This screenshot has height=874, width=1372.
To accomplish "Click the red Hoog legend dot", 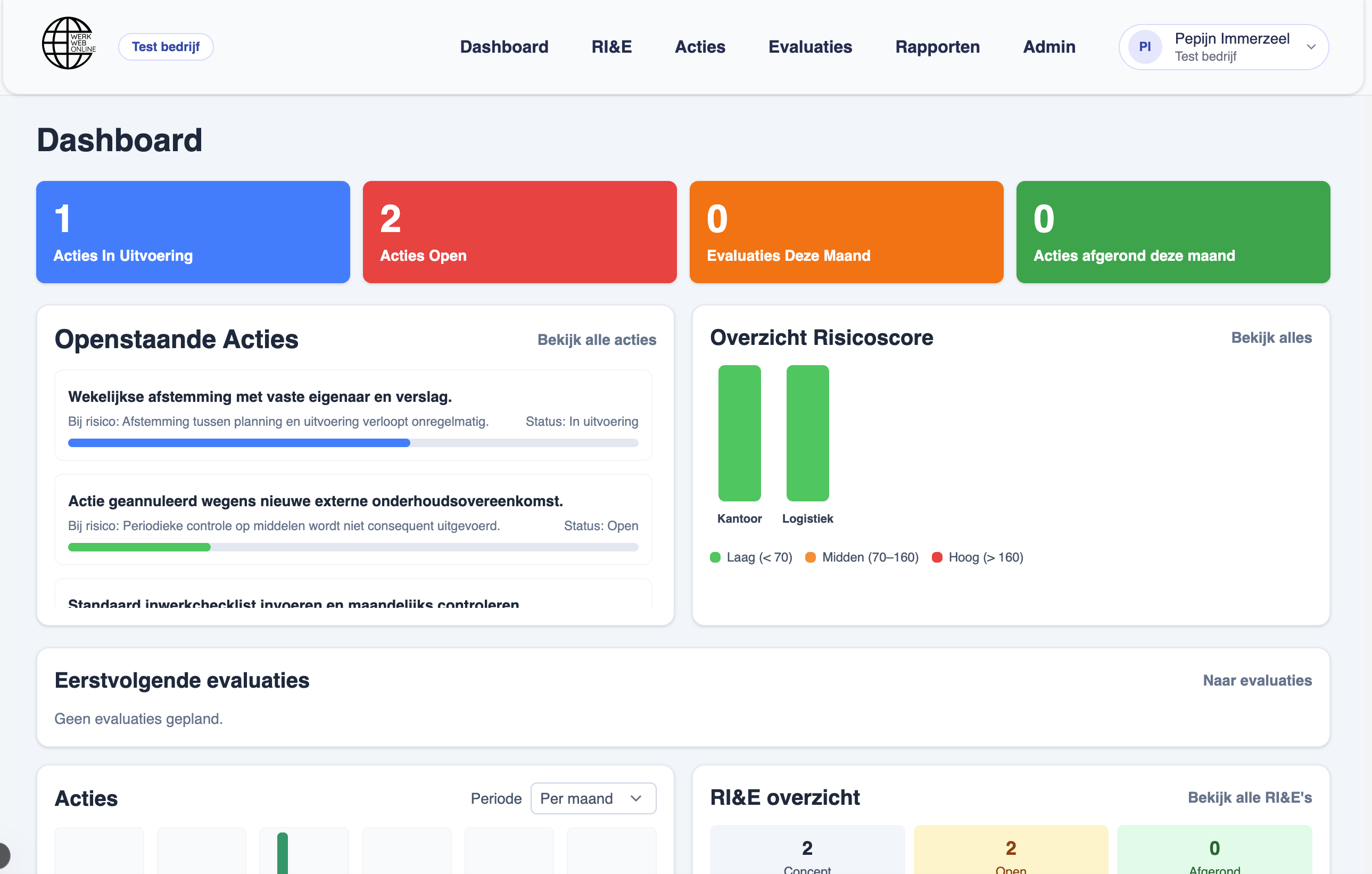I will point(937,557).
